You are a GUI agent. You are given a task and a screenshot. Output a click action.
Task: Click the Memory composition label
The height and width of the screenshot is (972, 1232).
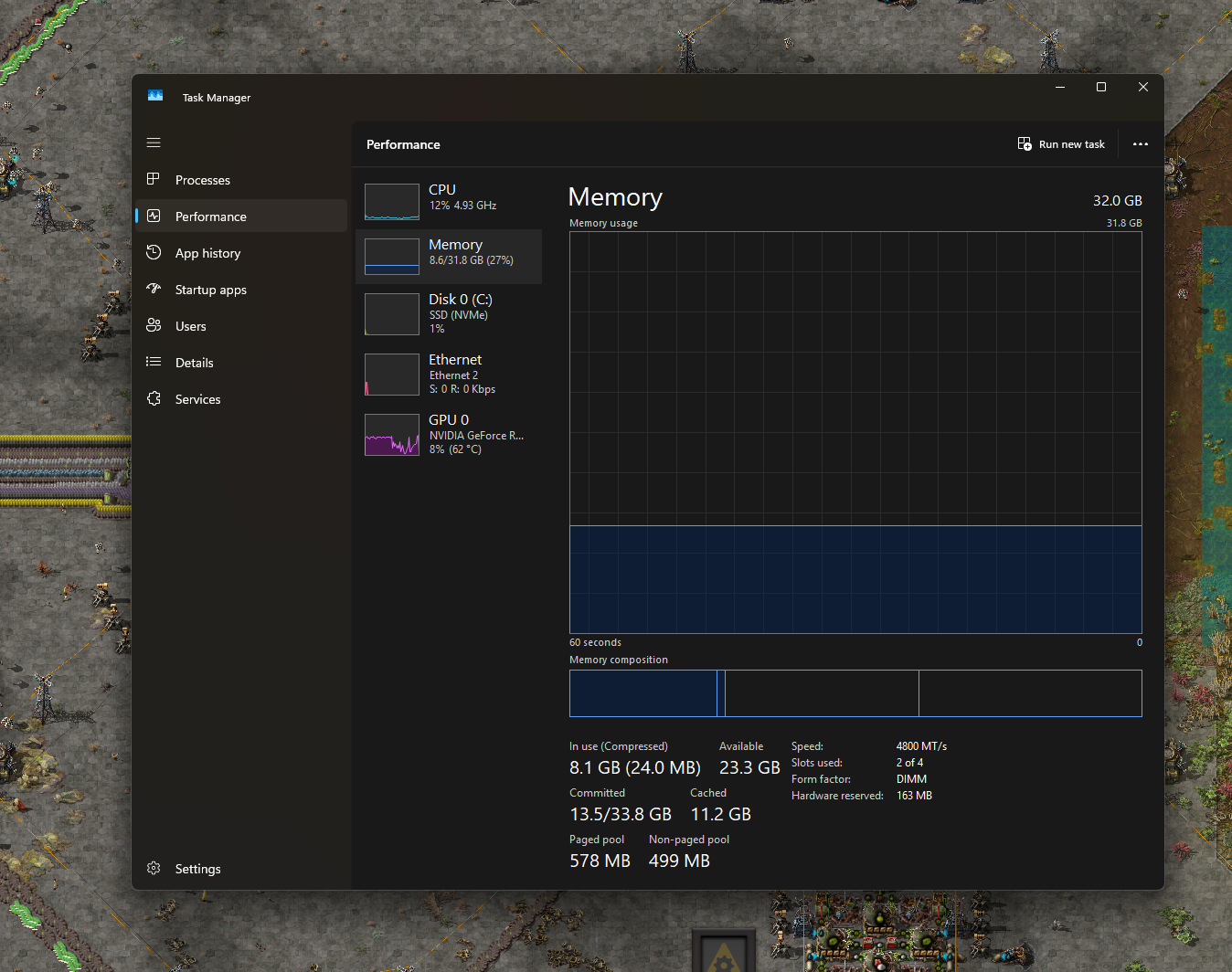(x=619, y=660)
